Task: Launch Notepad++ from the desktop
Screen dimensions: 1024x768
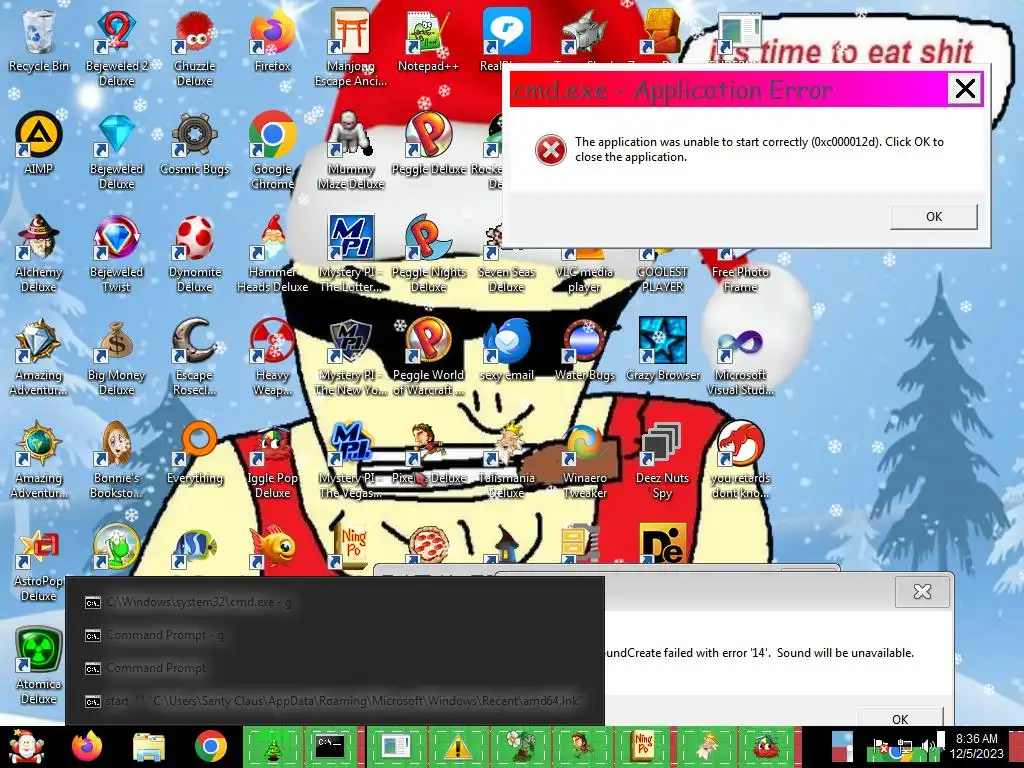Action: (x=428, y=40)
